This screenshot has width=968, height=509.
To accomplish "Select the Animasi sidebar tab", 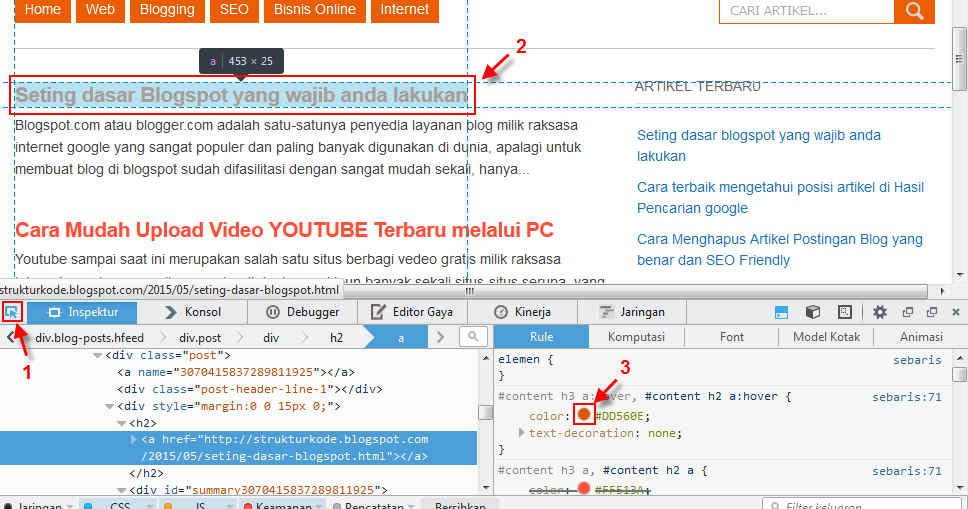I will 921,337.
